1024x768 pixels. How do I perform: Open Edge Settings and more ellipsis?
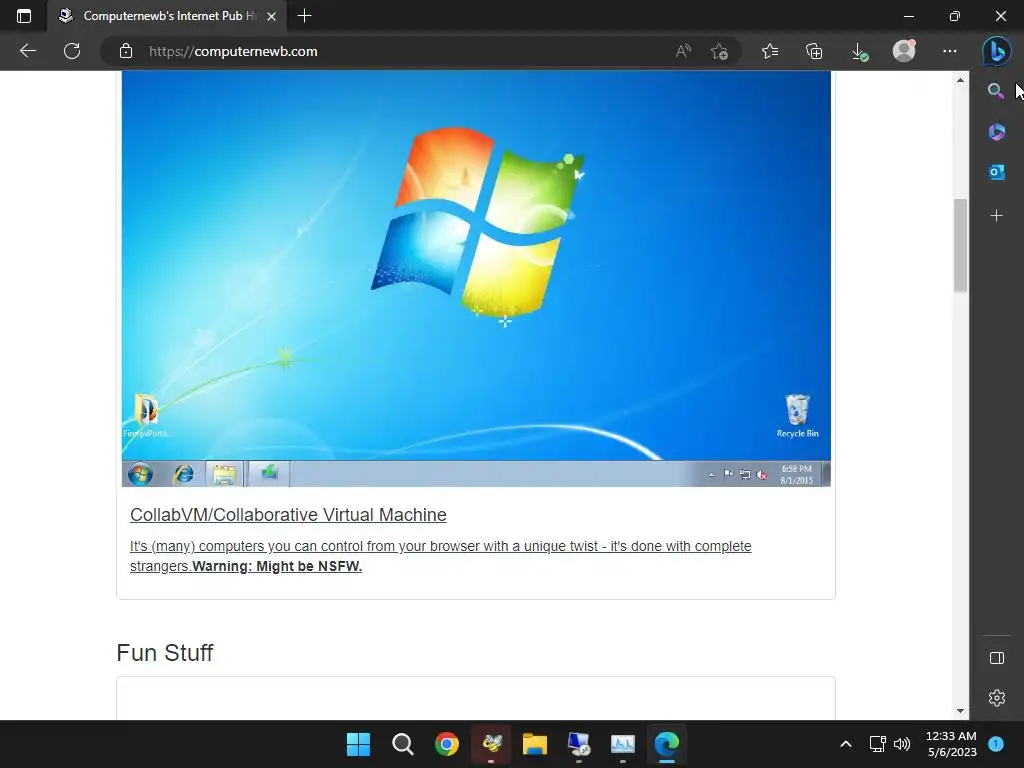pyautogui.click(x=950, y=51)
